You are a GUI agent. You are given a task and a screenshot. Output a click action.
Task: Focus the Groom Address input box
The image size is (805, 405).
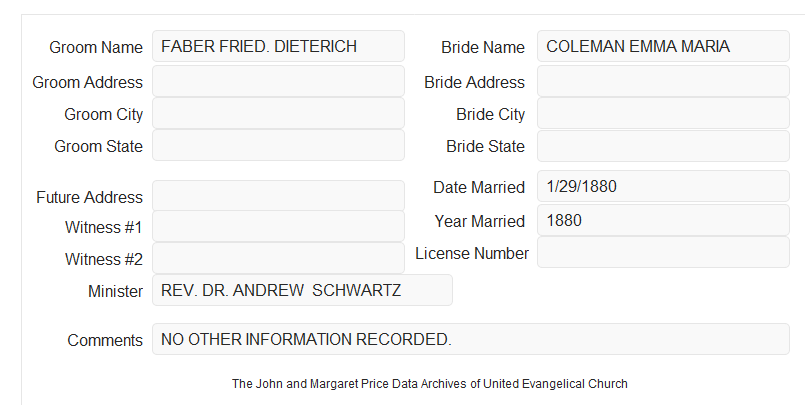278,81
